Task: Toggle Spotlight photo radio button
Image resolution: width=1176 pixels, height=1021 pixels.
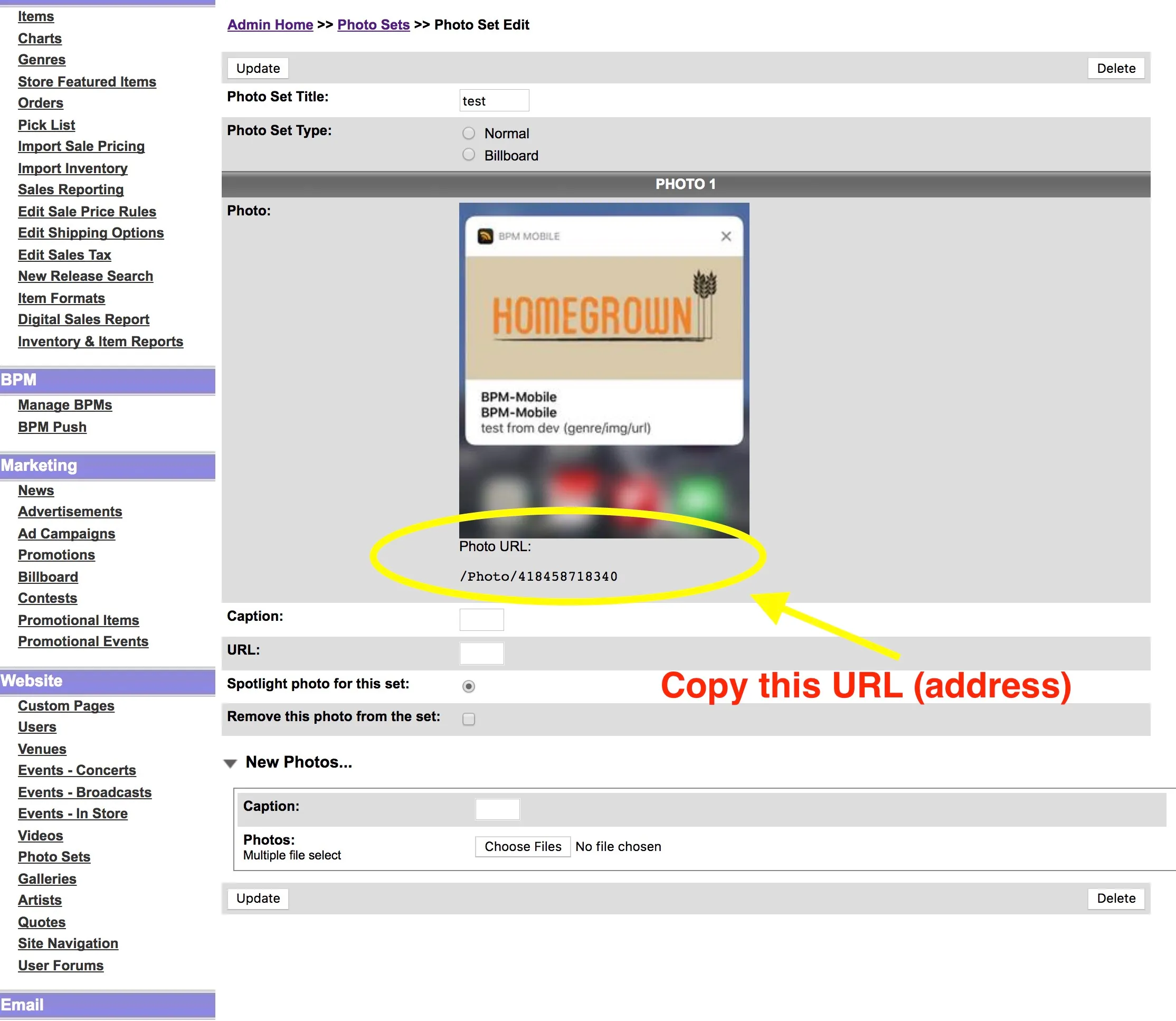Action: point(468,686)
